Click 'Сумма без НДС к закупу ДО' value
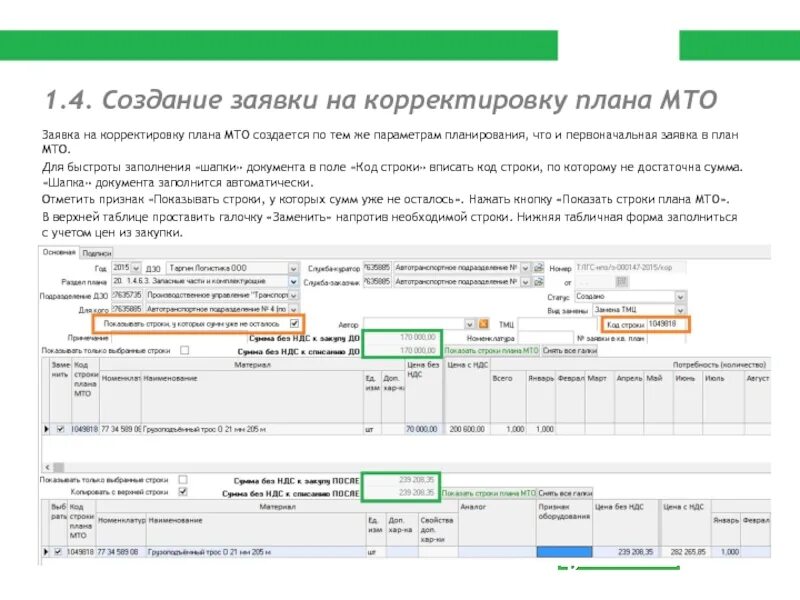This screenshot has width=800, height=600. coord(402,337)
